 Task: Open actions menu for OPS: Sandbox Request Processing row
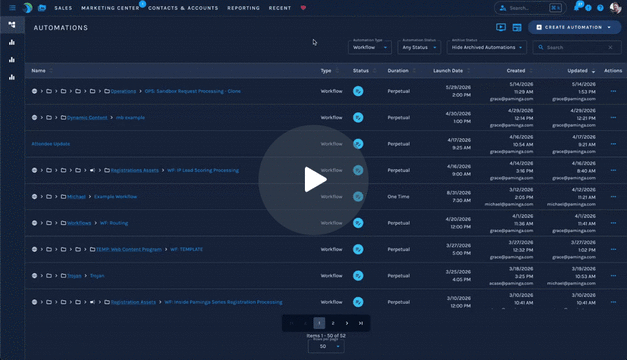click(613, 91)
